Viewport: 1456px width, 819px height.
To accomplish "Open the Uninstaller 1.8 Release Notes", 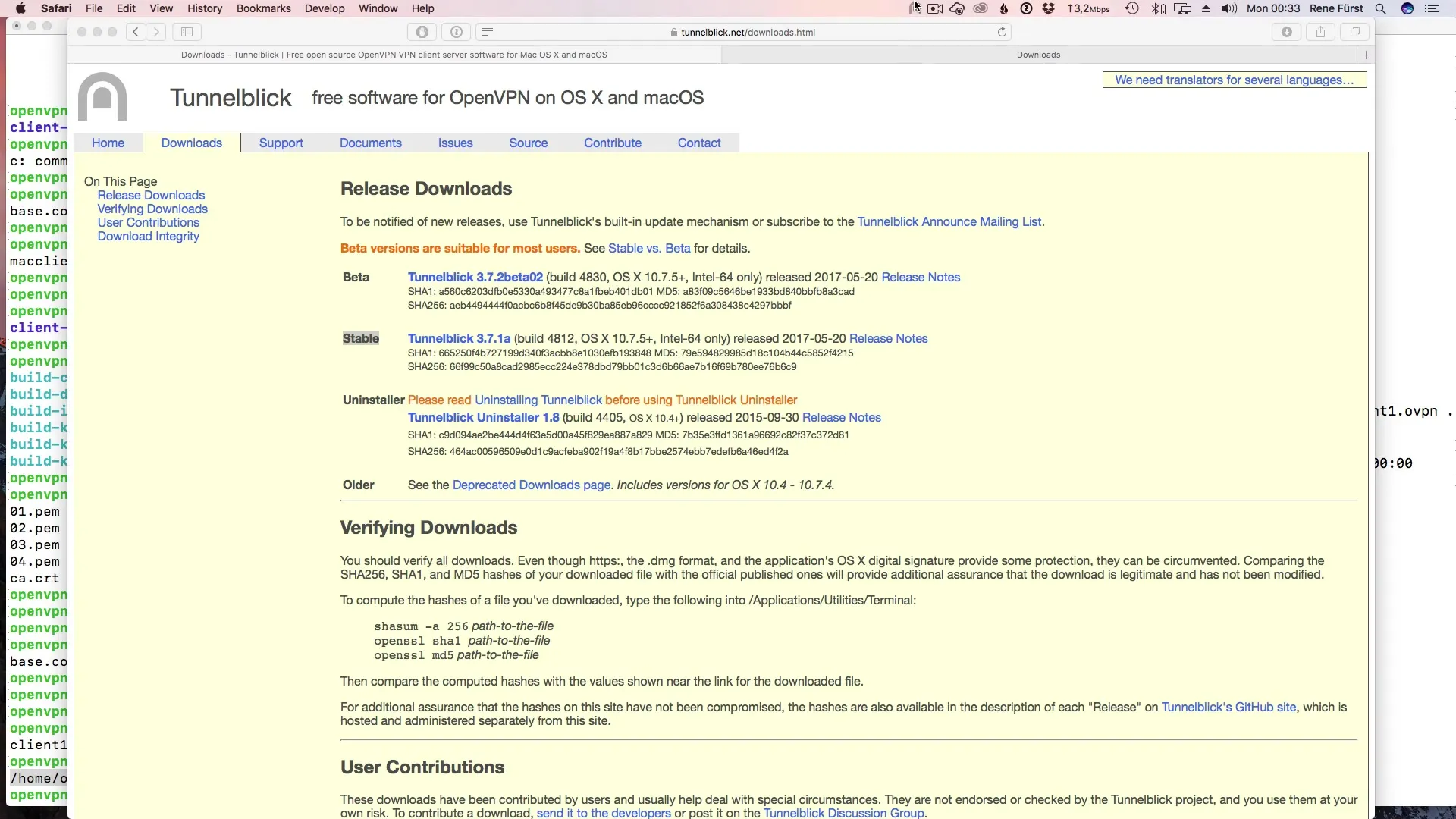I will point(841,418).
